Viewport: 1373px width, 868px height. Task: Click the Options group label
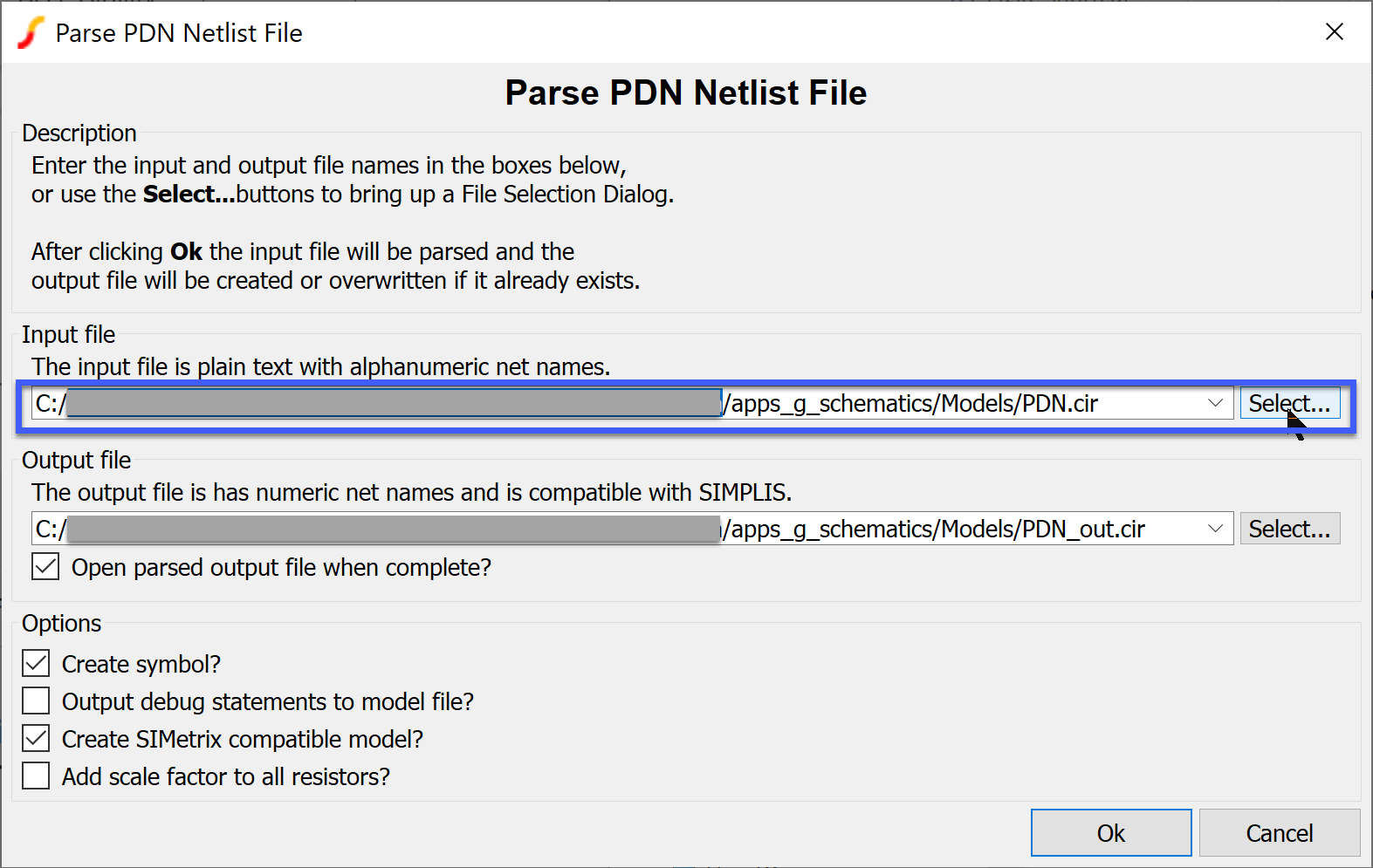(x=62, y=624)
